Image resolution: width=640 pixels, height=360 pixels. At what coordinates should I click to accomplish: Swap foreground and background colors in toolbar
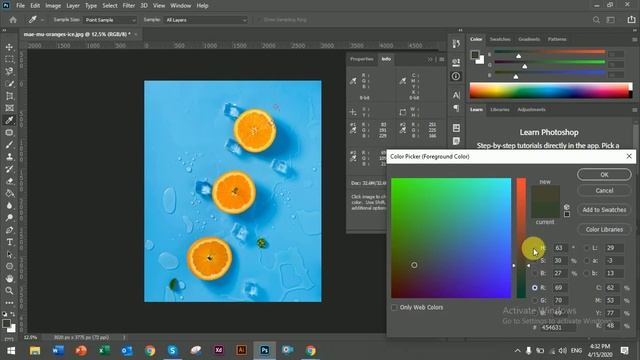click(x=13, y=314)
